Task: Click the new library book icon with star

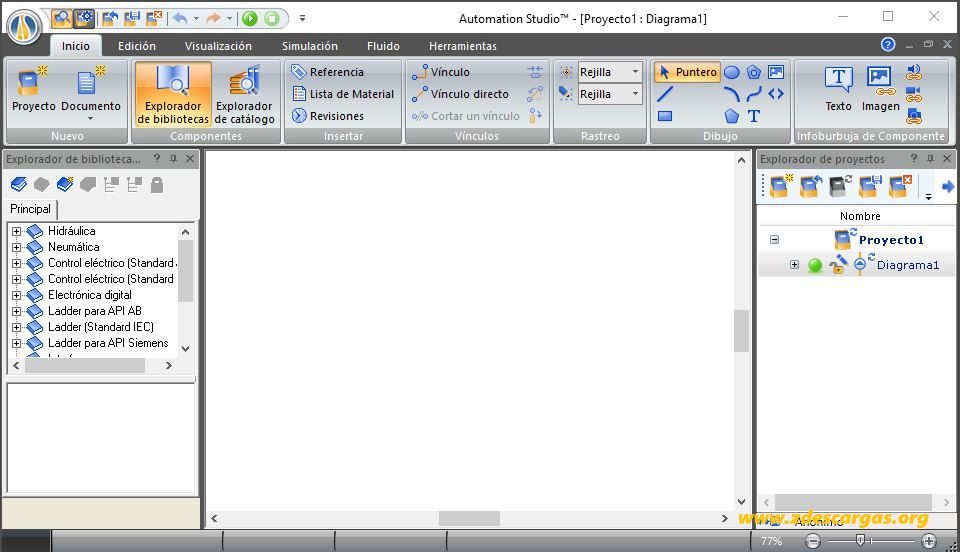Action: point(64,184)
